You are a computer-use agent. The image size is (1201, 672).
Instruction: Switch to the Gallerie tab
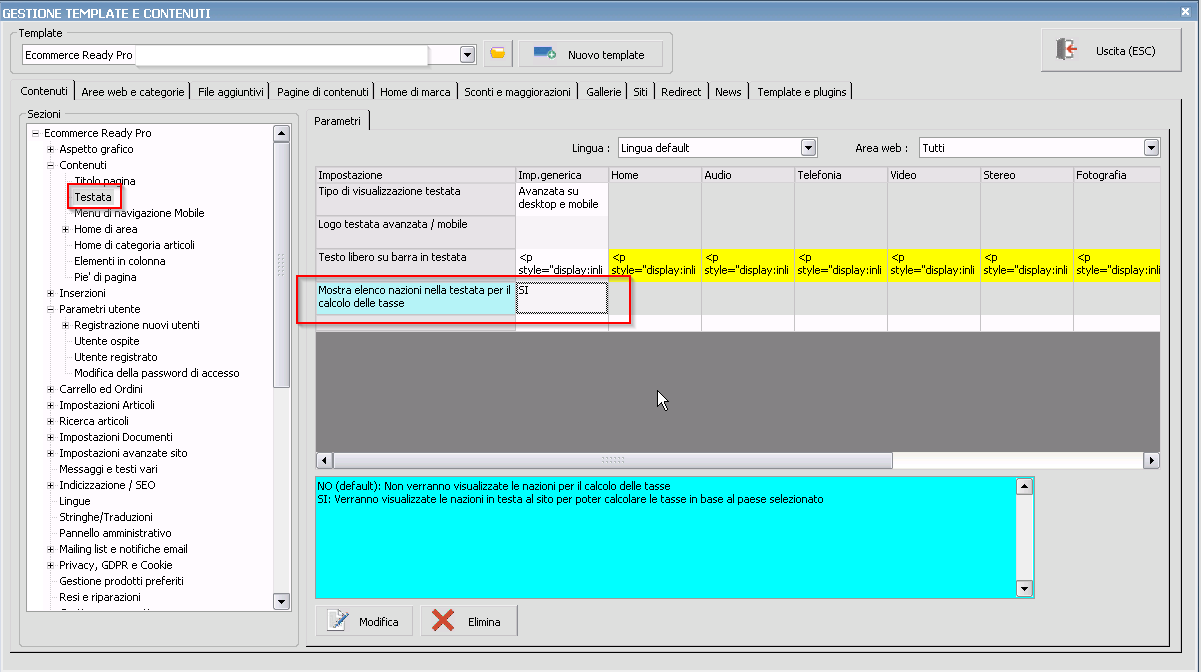click(603, 92)
